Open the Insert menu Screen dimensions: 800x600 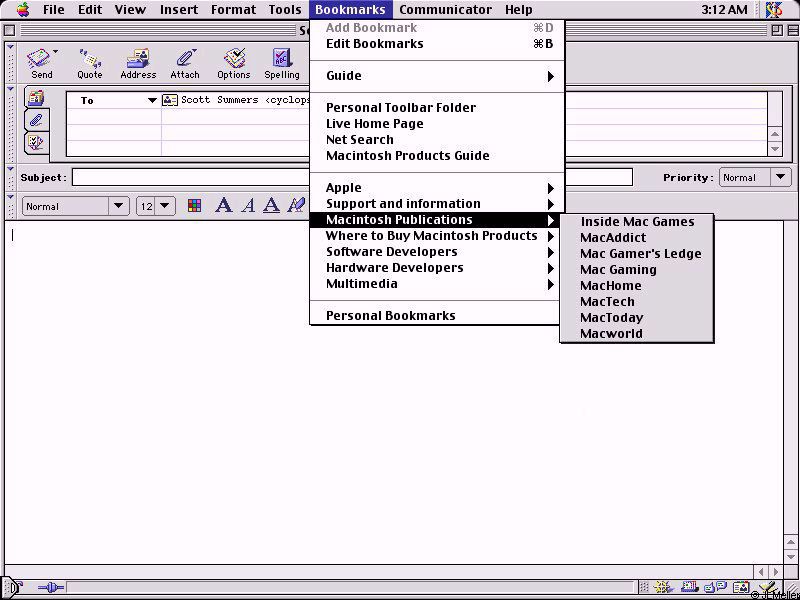click(x=179, y=10)
